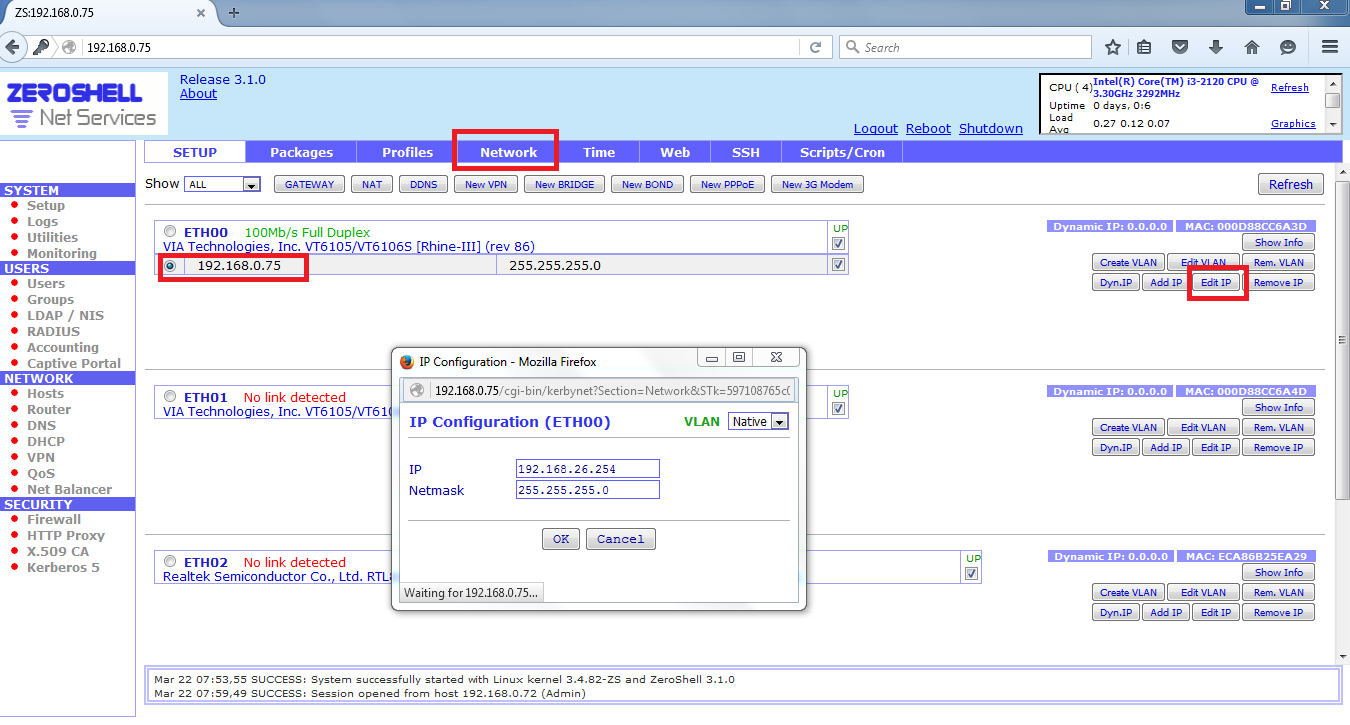This screenshot has width=1350, height=725.
Task: Switch to the Scripts/Cron tab
Action: click(x=842, y=152)
